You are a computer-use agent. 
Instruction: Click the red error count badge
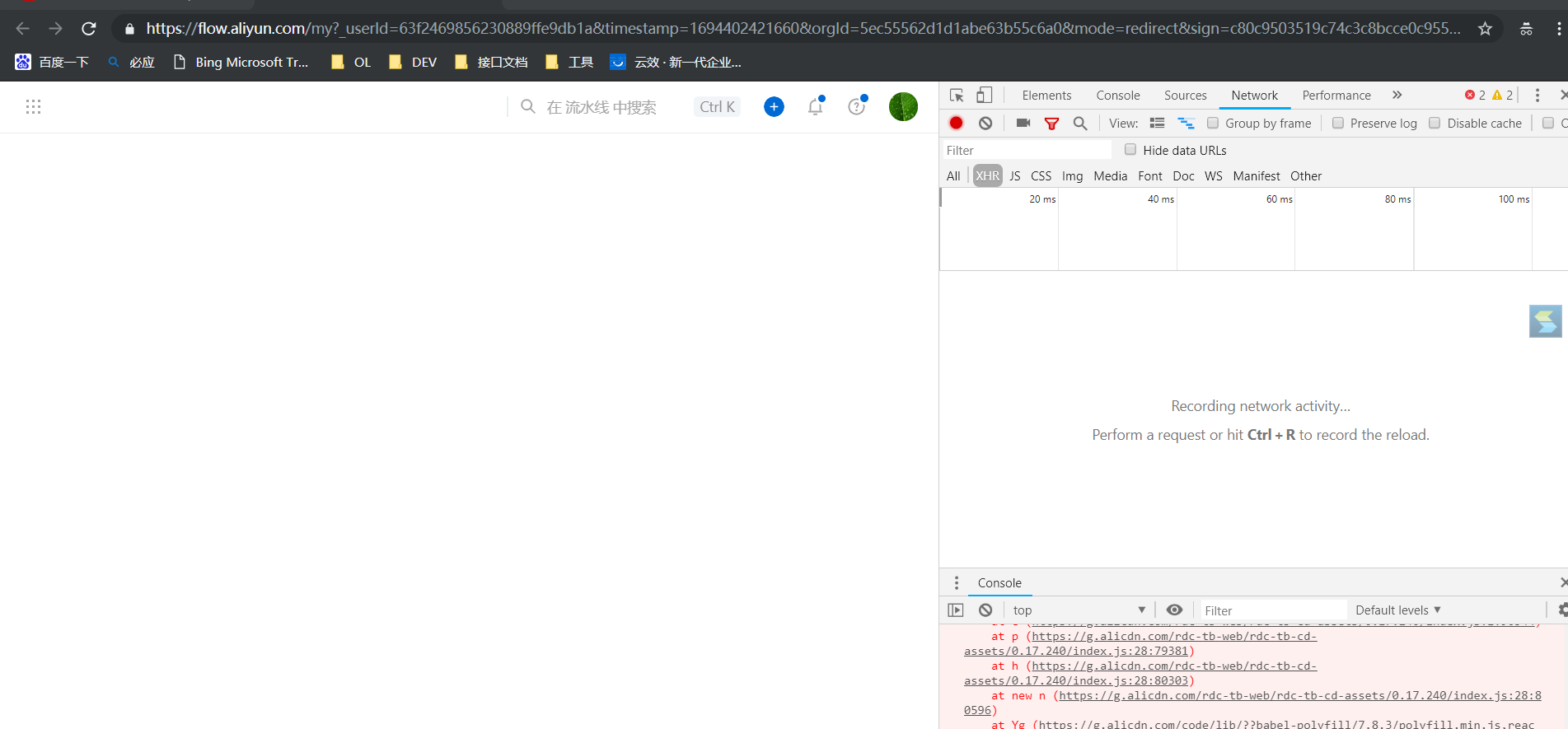pos(1475,96)
